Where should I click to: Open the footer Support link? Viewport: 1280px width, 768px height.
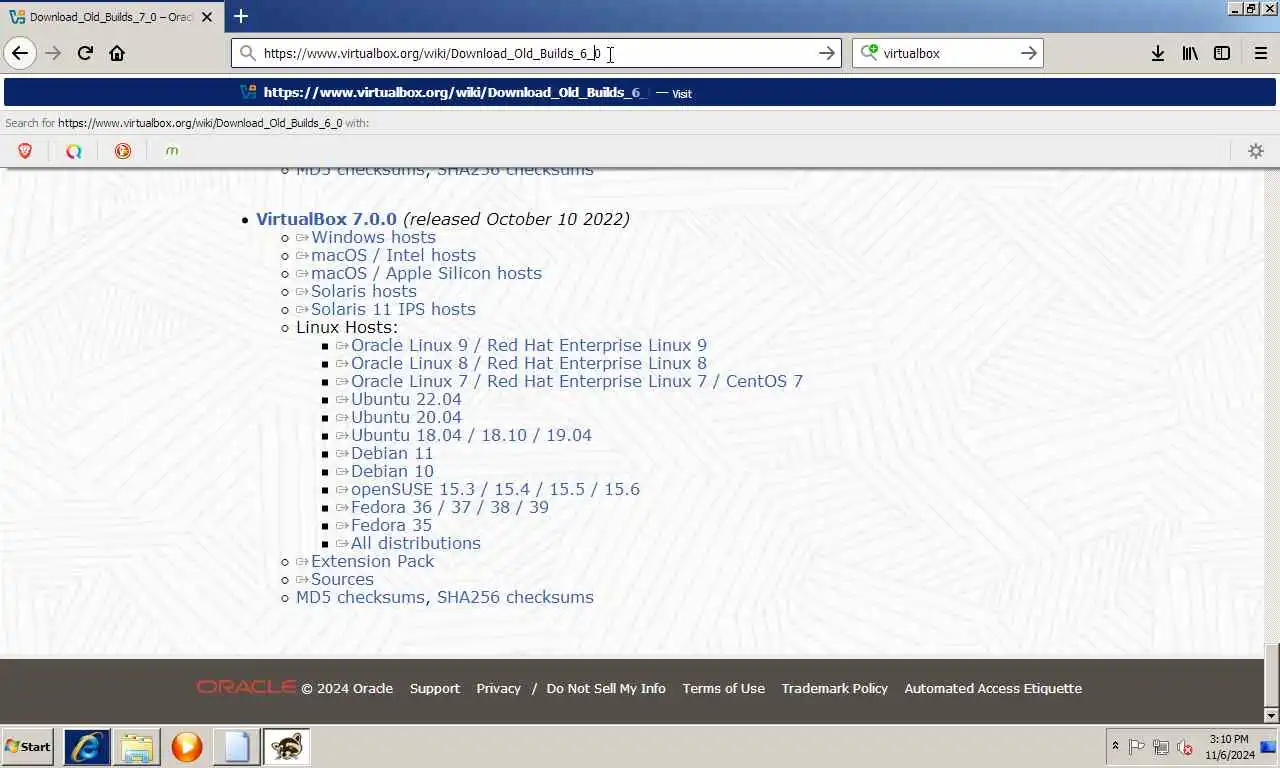(x=435, y=688)
